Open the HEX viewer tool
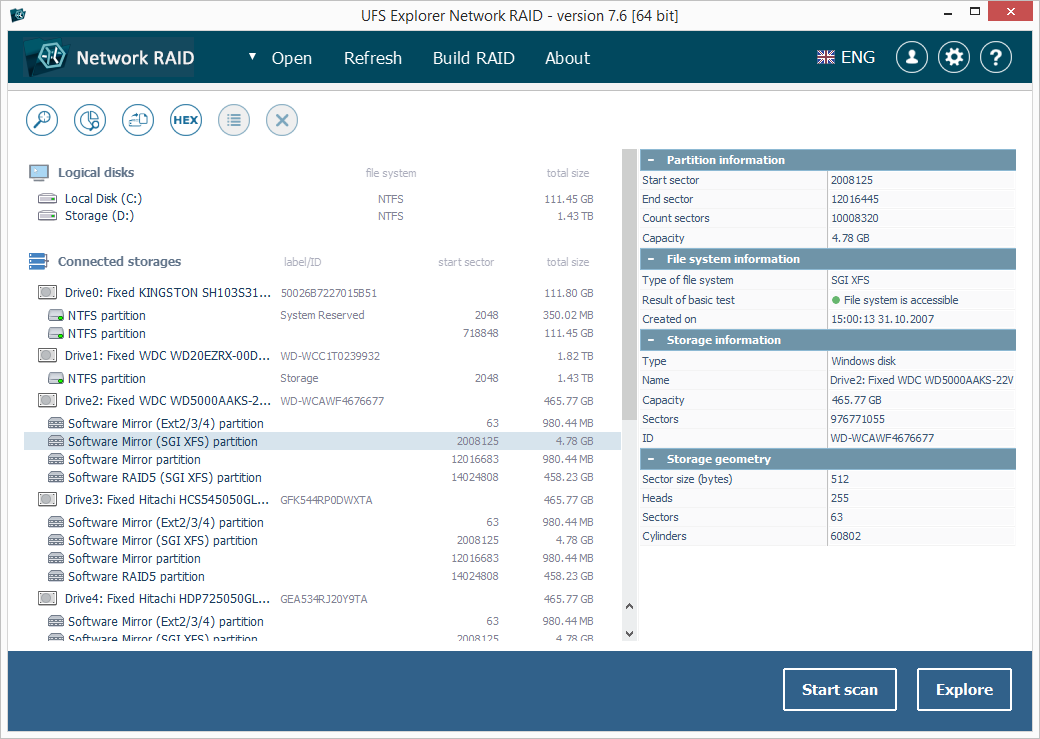Image resolution: width=1040 pixels, height=739 pixels. tap(186, 120)
